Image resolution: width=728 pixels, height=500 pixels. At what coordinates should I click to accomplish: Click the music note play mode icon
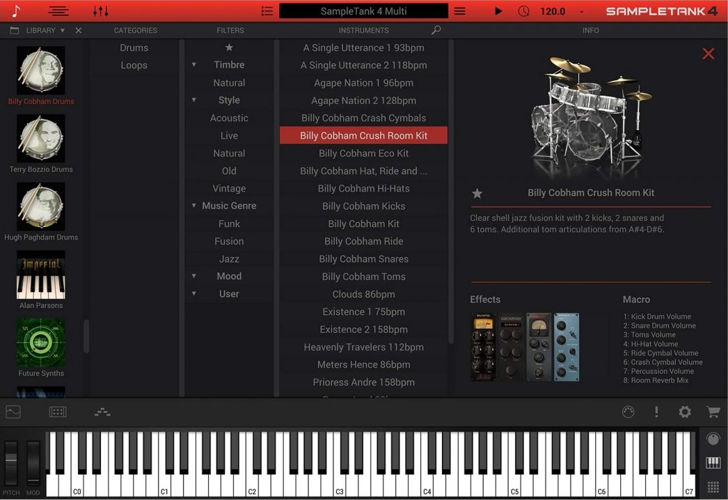coord(15,11)
